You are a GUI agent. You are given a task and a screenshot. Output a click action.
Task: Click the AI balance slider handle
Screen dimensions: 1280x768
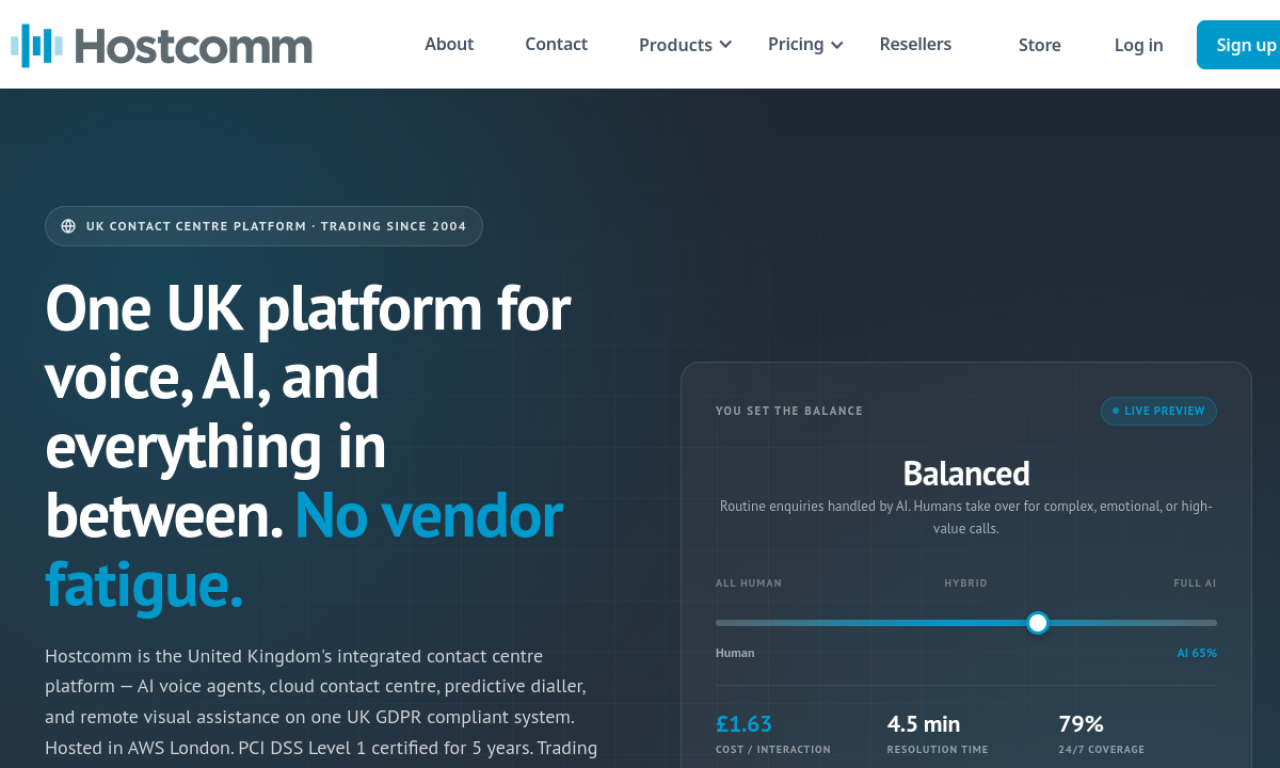[1038, 623]
